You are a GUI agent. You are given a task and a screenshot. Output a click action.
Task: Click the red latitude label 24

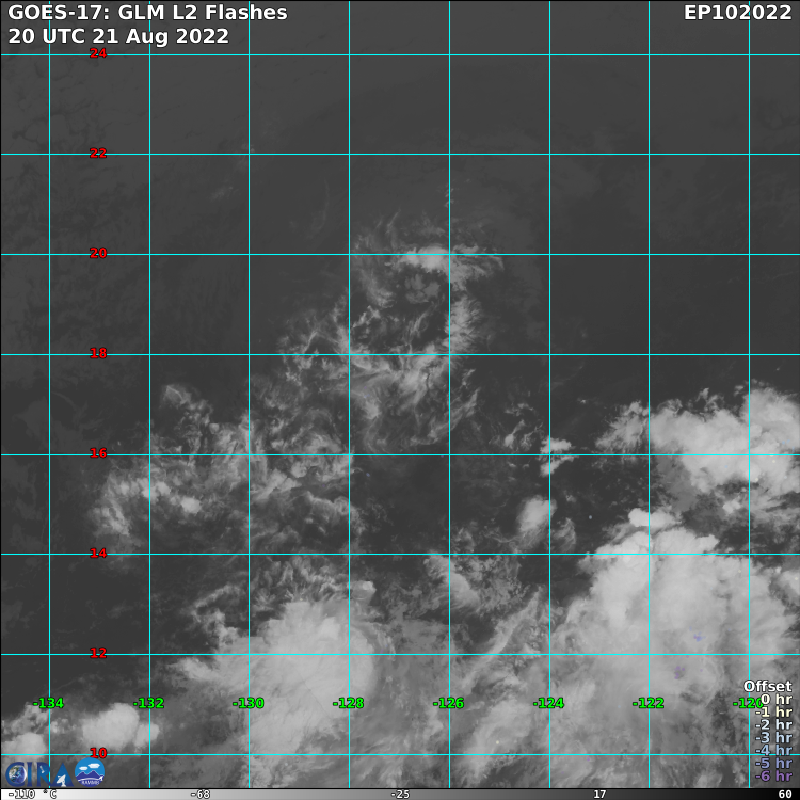(98, 53)
